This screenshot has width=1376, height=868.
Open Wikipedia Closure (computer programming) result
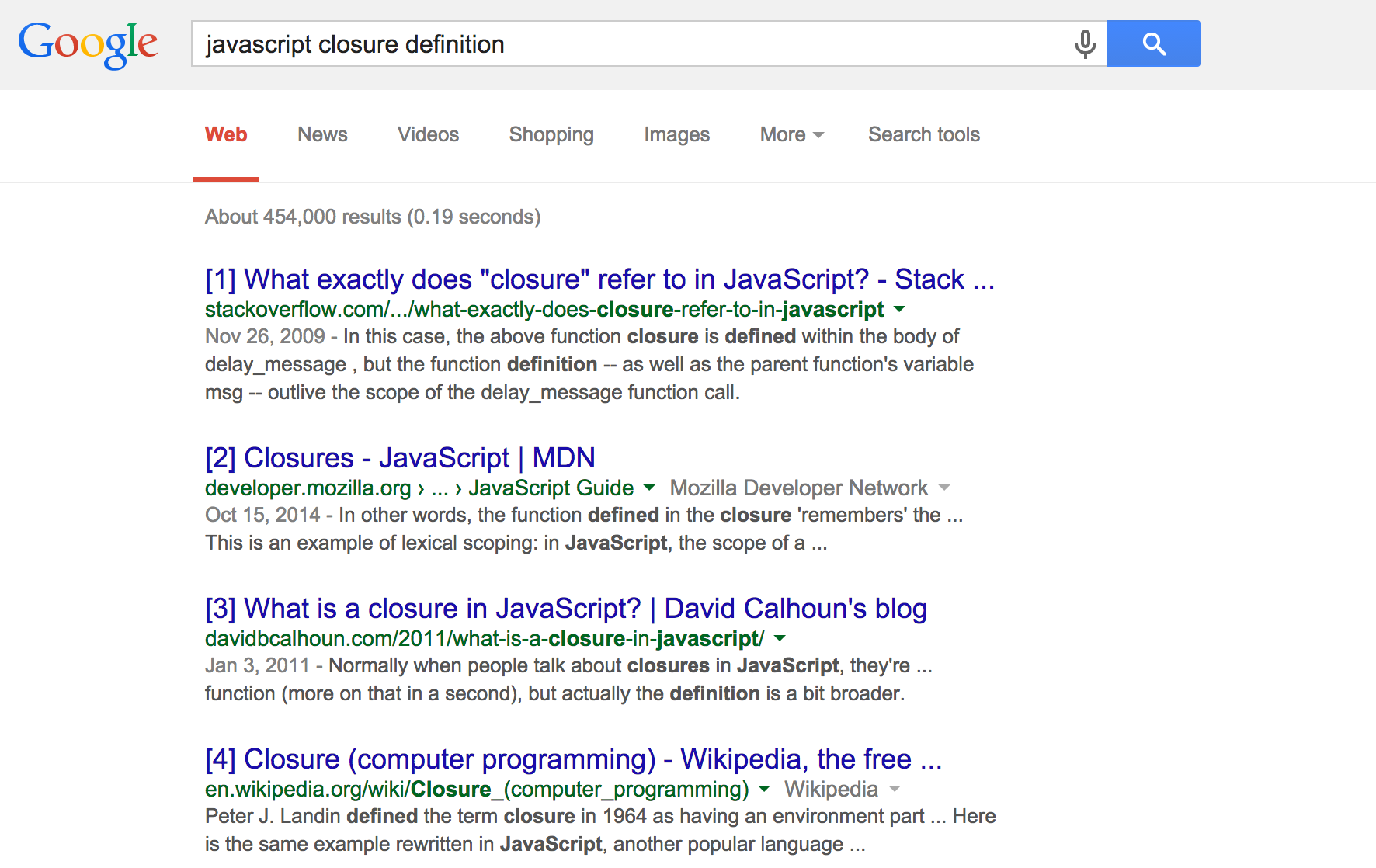[573, 759]
